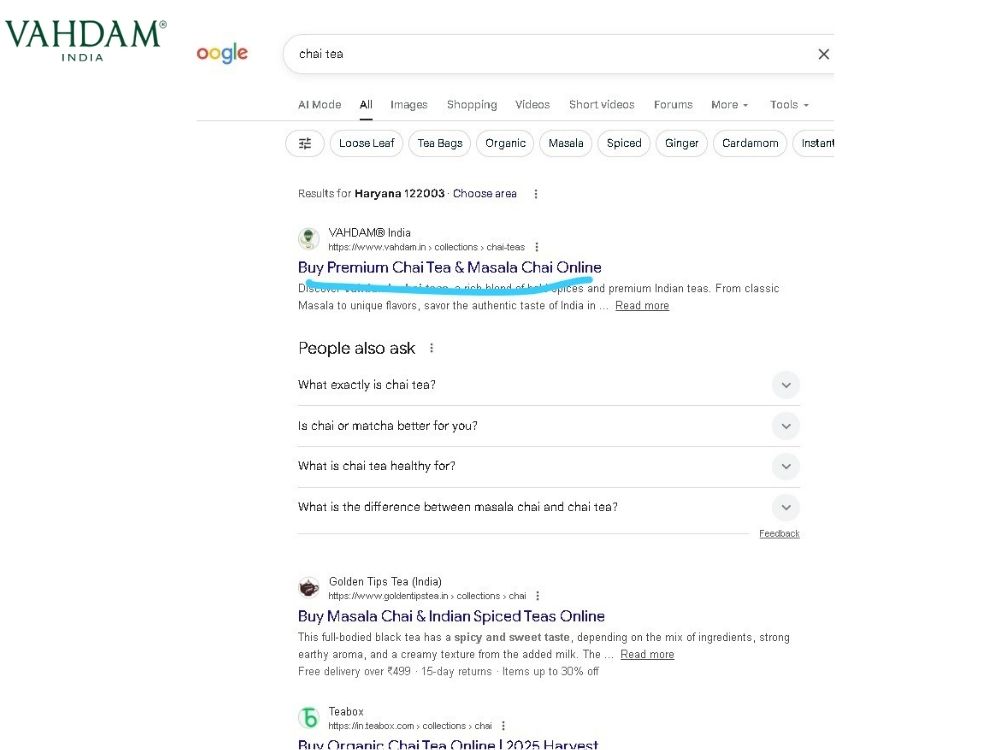Screen dimensions: 1000x750
Task: Expand "Is chai or matcha better" question
Action: point(786,426)
